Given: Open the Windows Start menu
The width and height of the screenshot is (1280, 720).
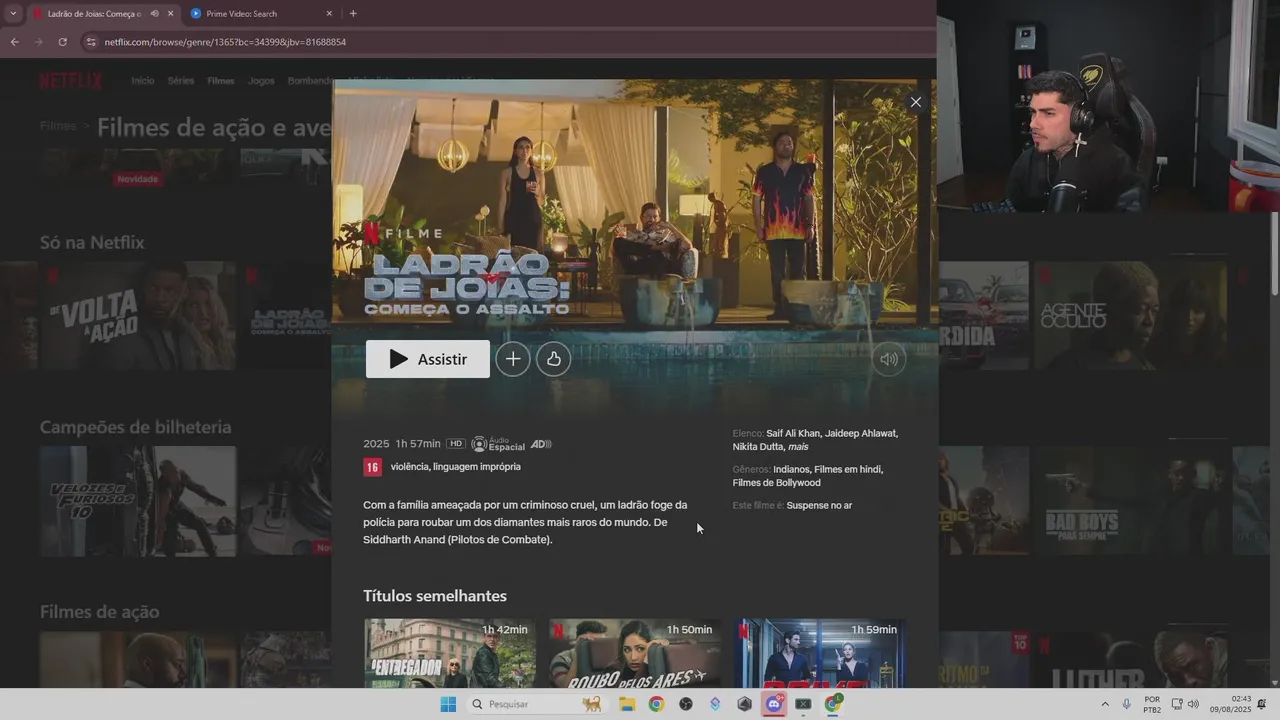Looking at the screenshot, I should tap(448, 704).
